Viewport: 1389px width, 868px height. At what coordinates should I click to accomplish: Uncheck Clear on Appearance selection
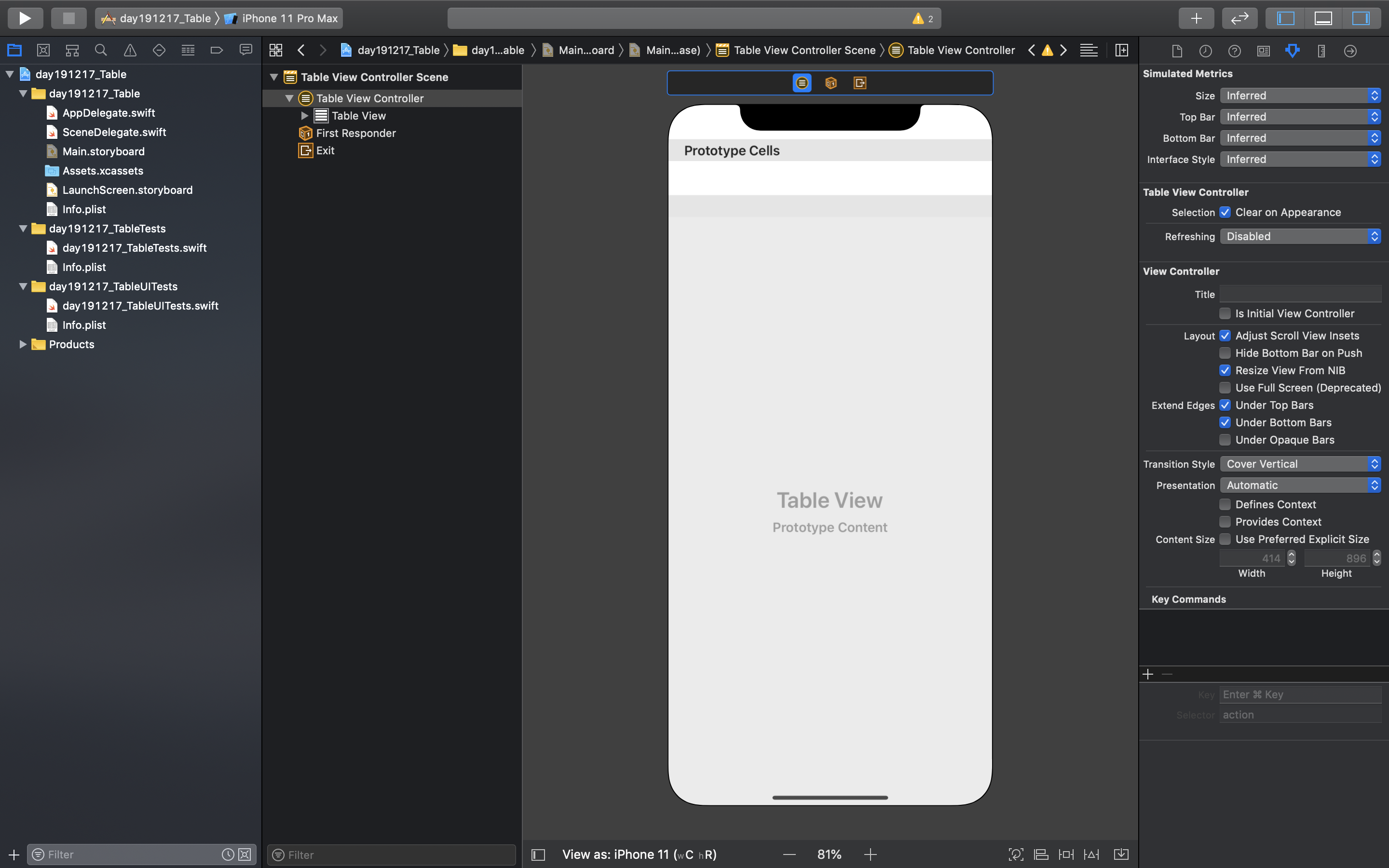pos(1225,212)
